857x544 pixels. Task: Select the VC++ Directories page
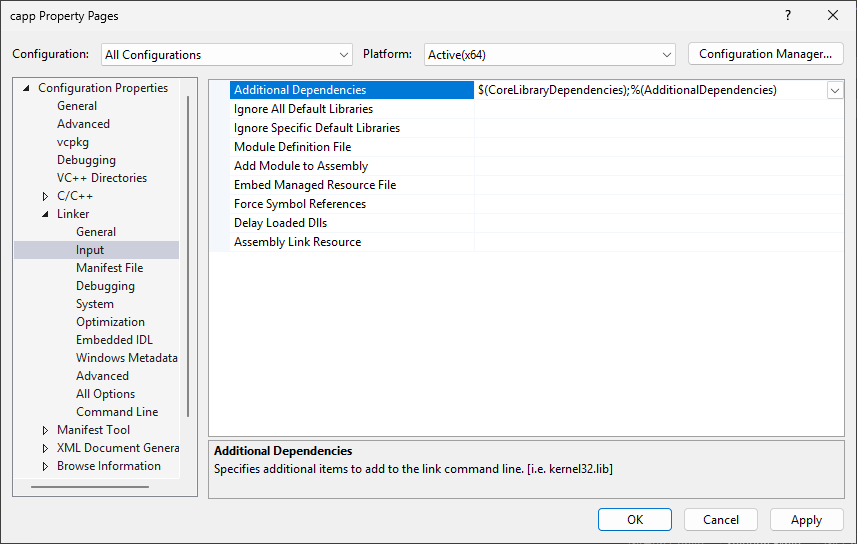[x=102, y=178]
